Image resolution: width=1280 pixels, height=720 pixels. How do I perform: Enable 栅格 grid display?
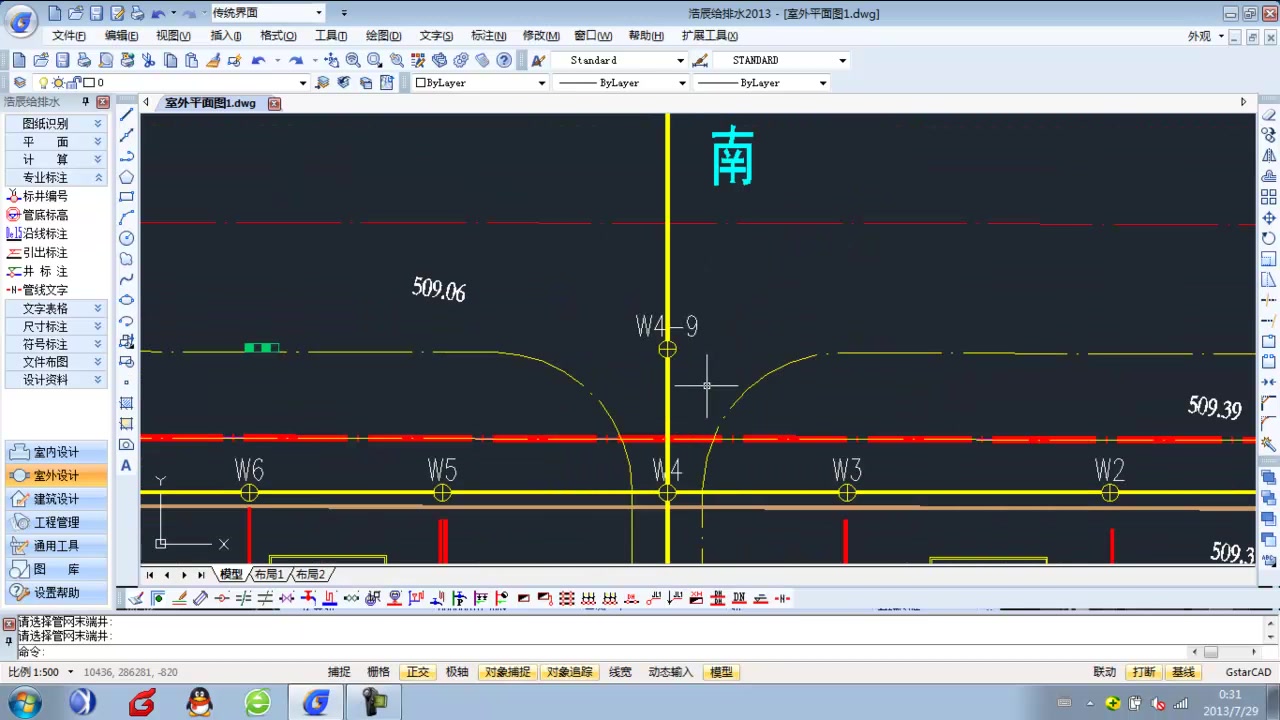[378, 671]
